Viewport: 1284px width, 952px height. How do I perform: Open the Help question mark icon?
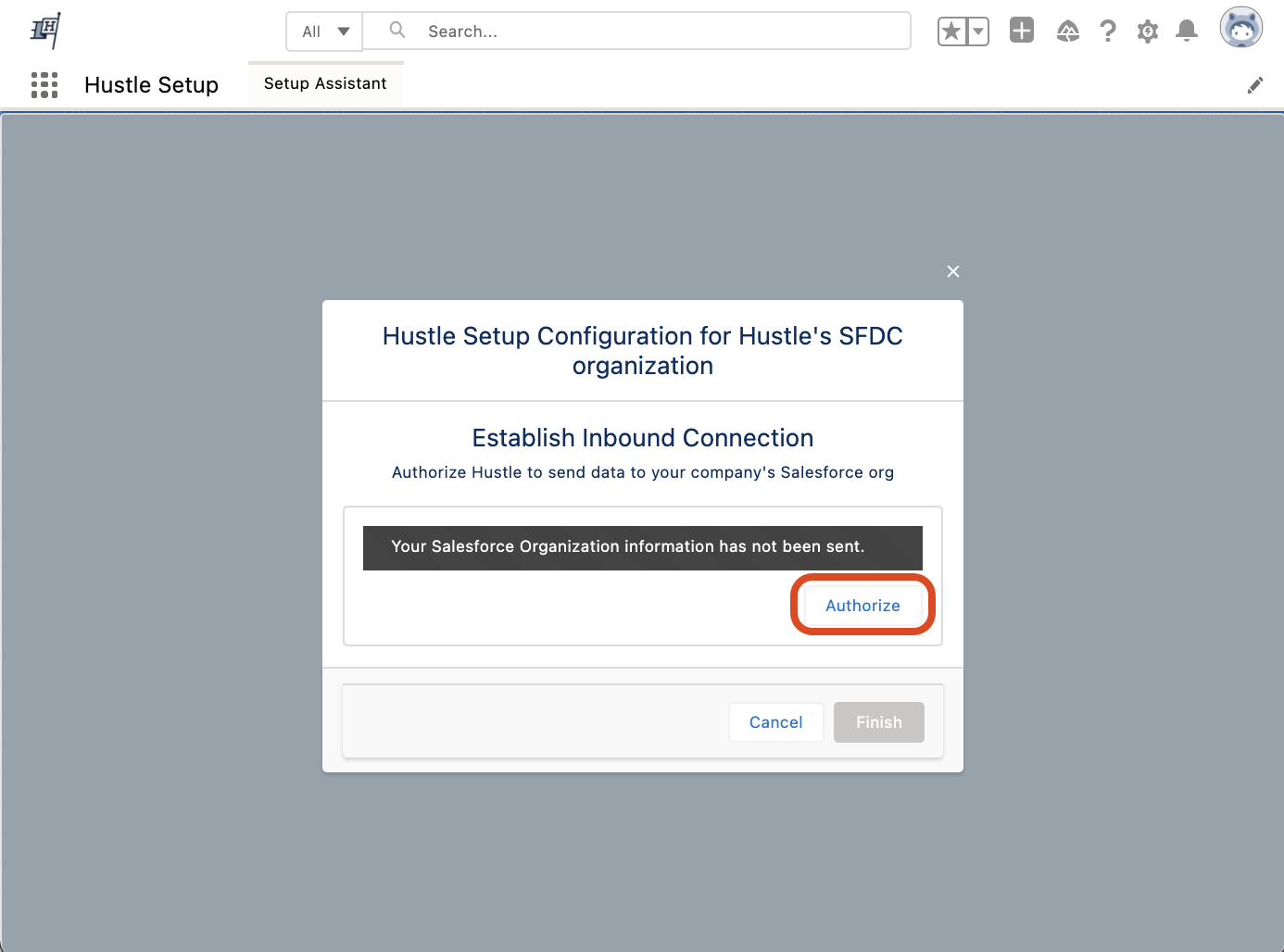point(1108,31)
